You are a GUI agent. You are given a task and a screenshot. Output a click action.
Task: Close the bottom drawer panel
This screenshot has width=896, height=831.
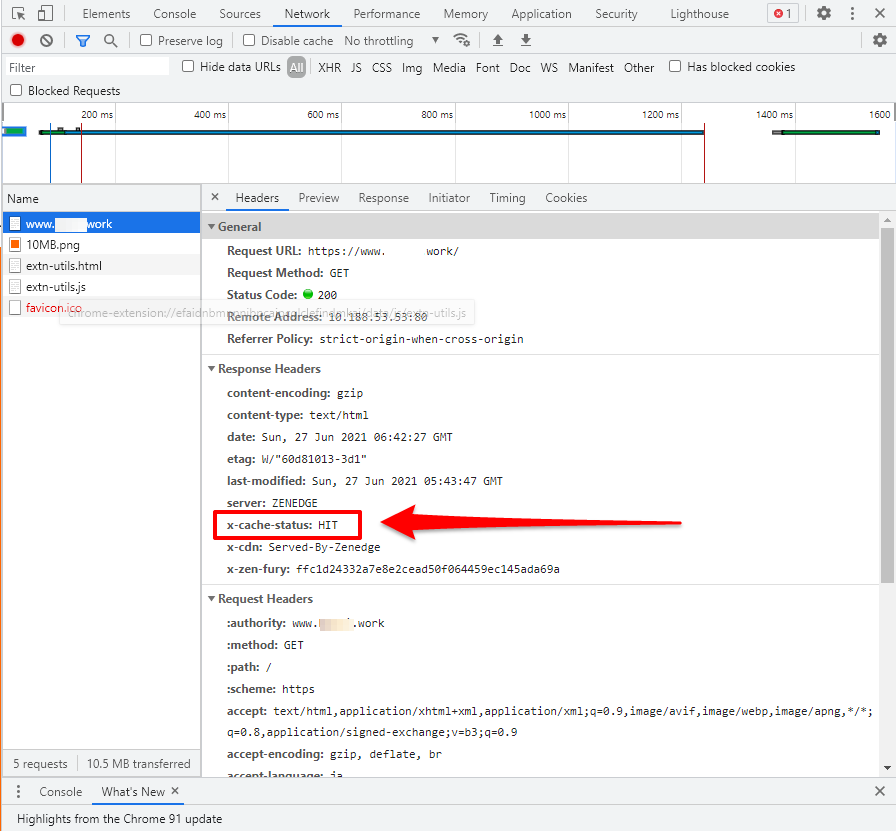[x=880, y=791]
